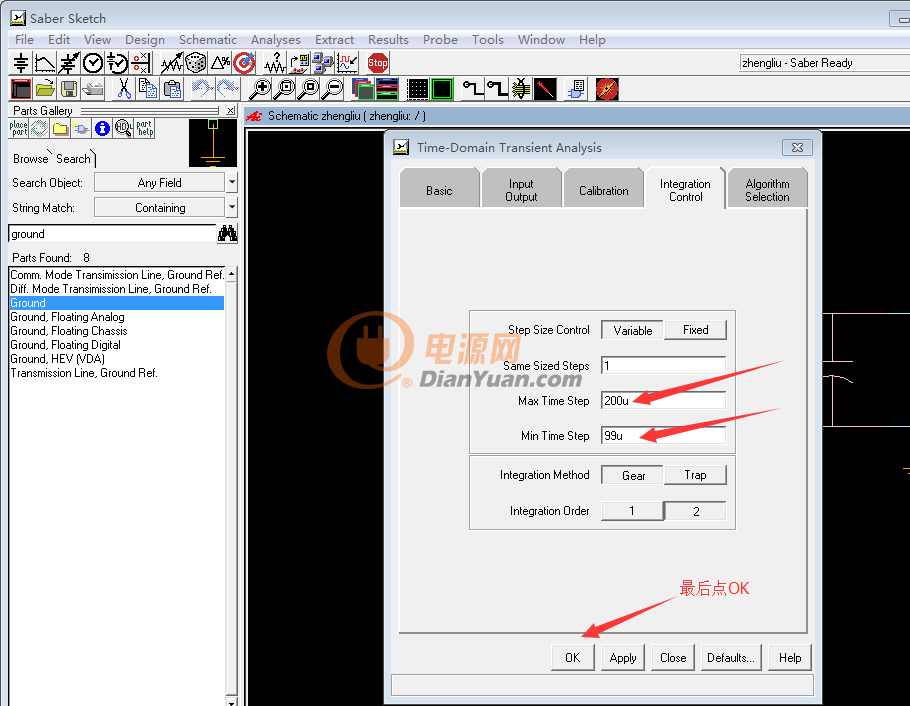910x706 pixels.
Task: Set Integration Order to 1
Action: [632, 511]
